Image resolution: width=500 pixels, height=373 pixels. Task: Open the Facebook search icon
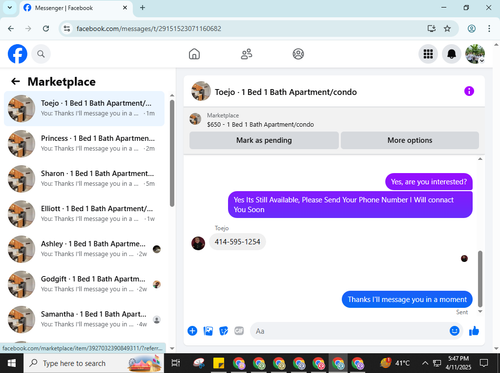(x=41, y=54)
